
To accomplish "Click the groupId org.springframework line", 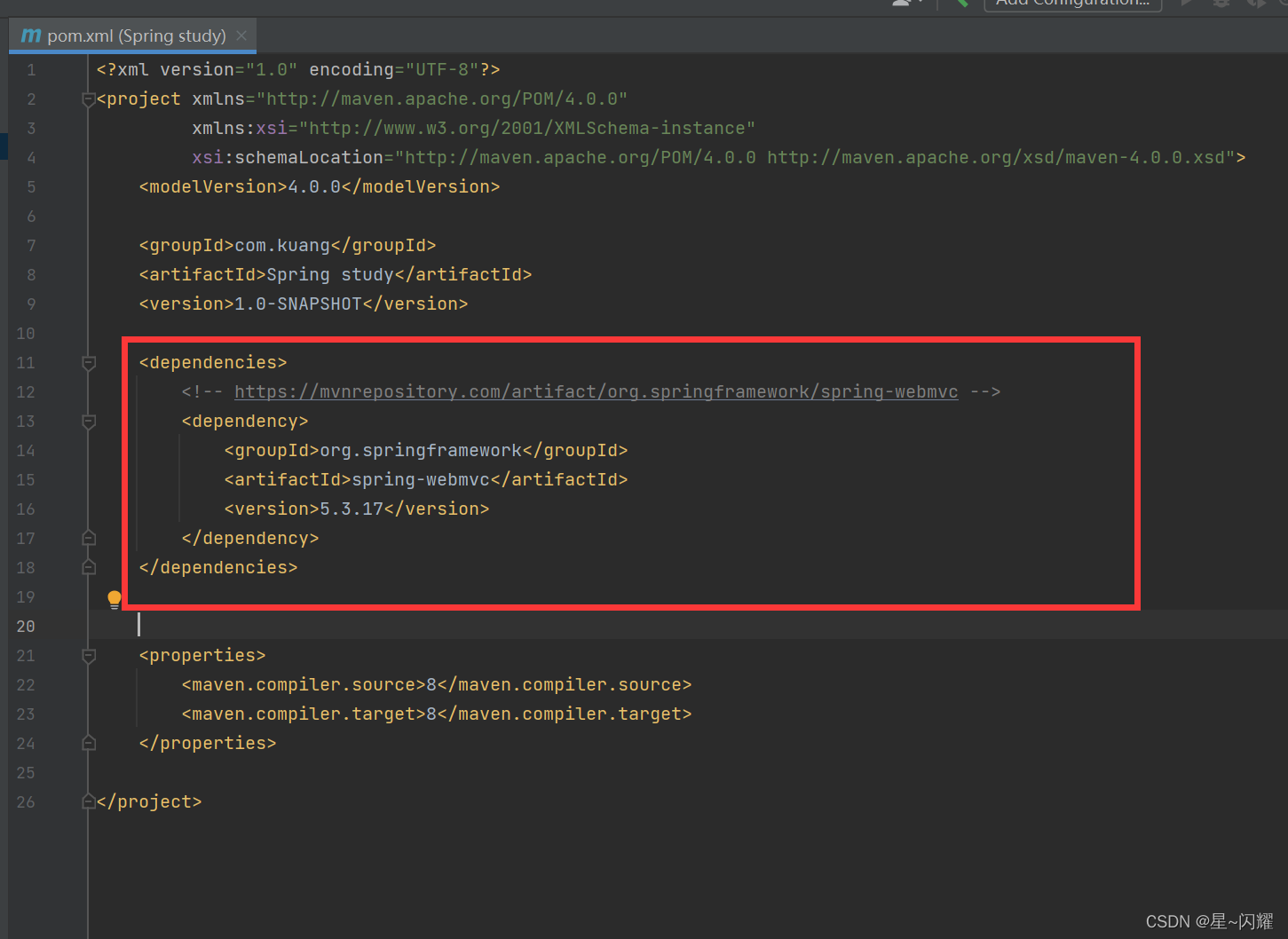I will point(426,450).
